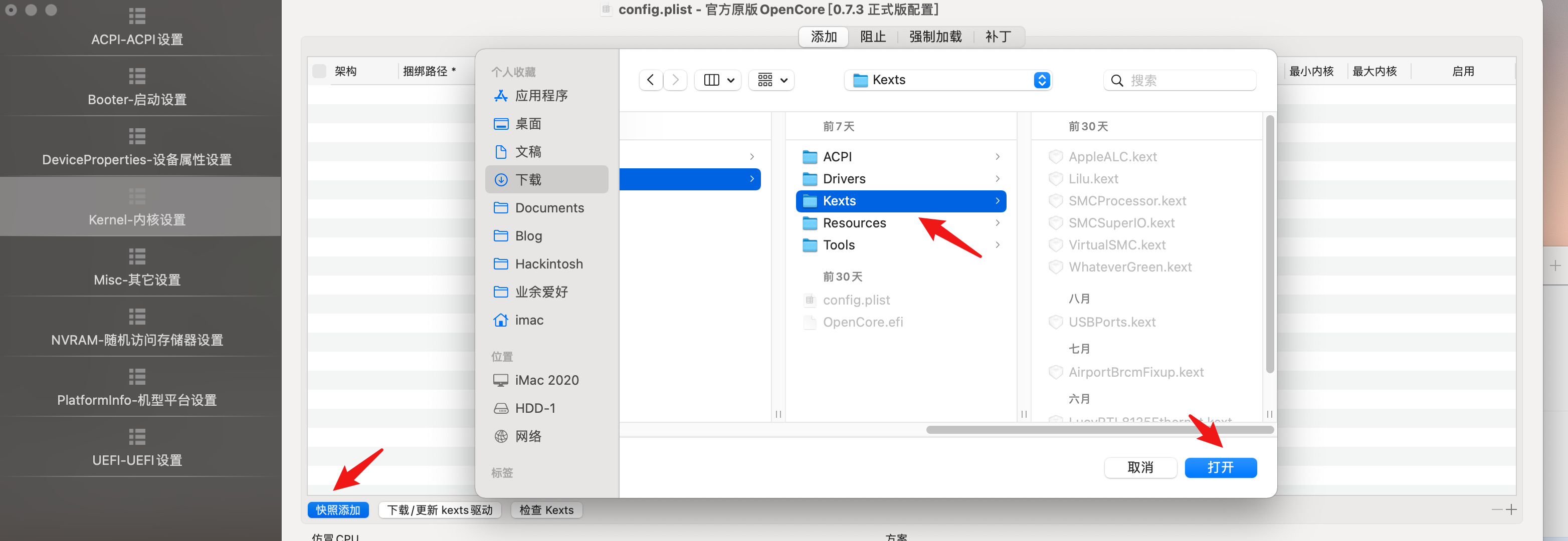Open ACPI-ACPI设置 sidebar section
This screenshot has height=541, width=1568.
coord(137,28)
